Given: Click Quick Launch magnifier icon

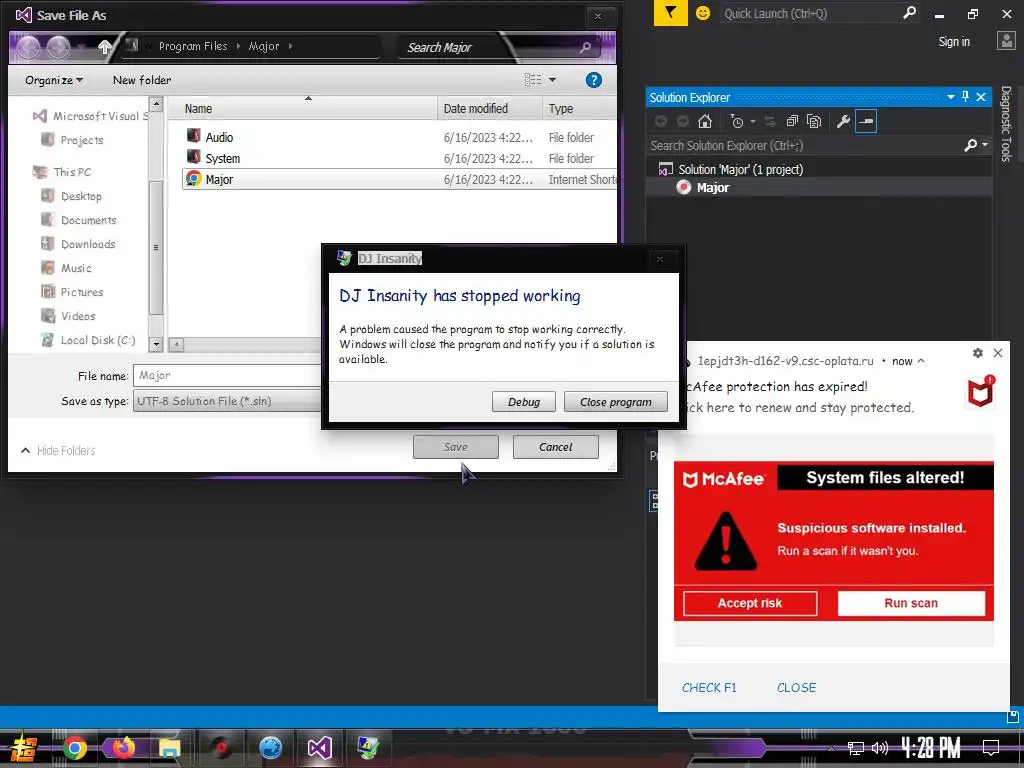Looking at the screenshot, I should (x=909, y=12).
